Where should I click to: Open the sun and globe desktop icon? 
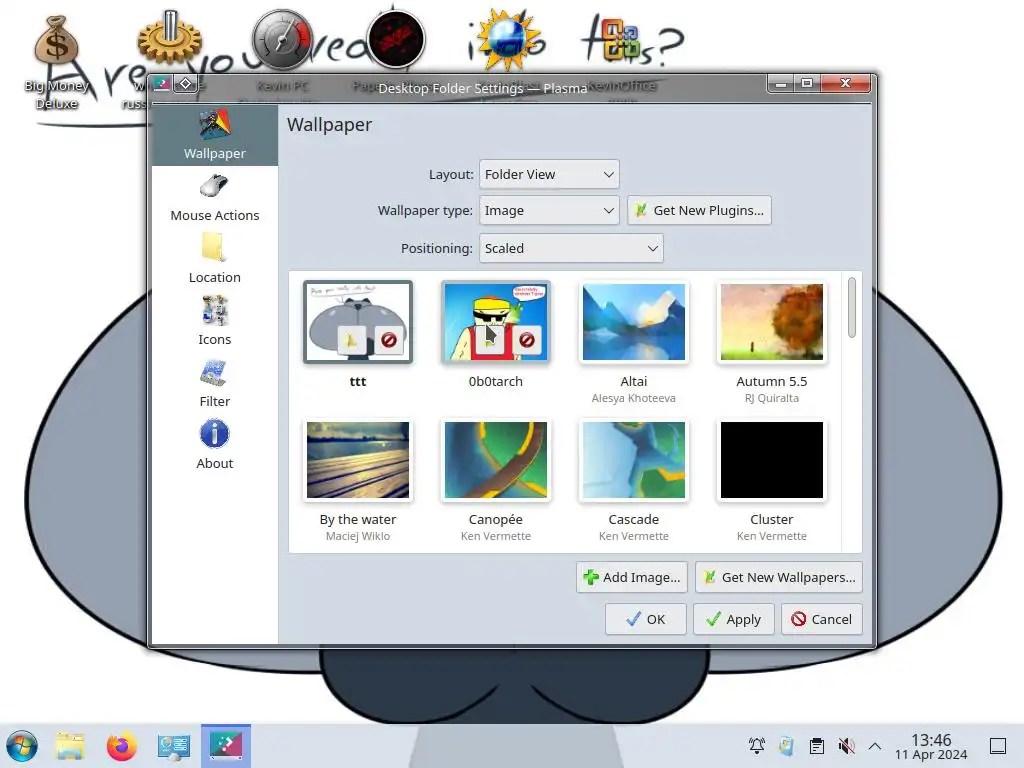tap(509, 39)
